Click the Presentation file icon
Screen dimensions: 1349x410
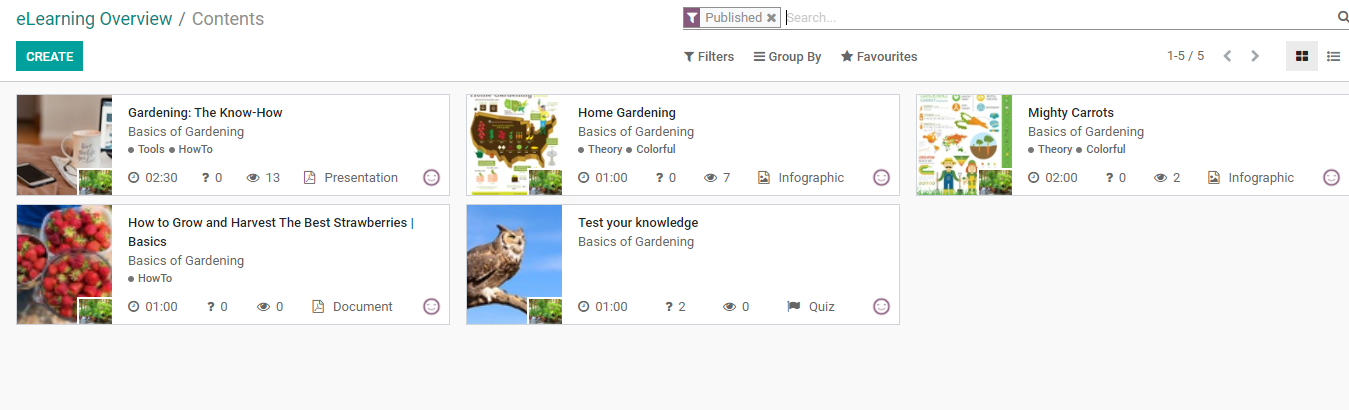tap(309, 178)
